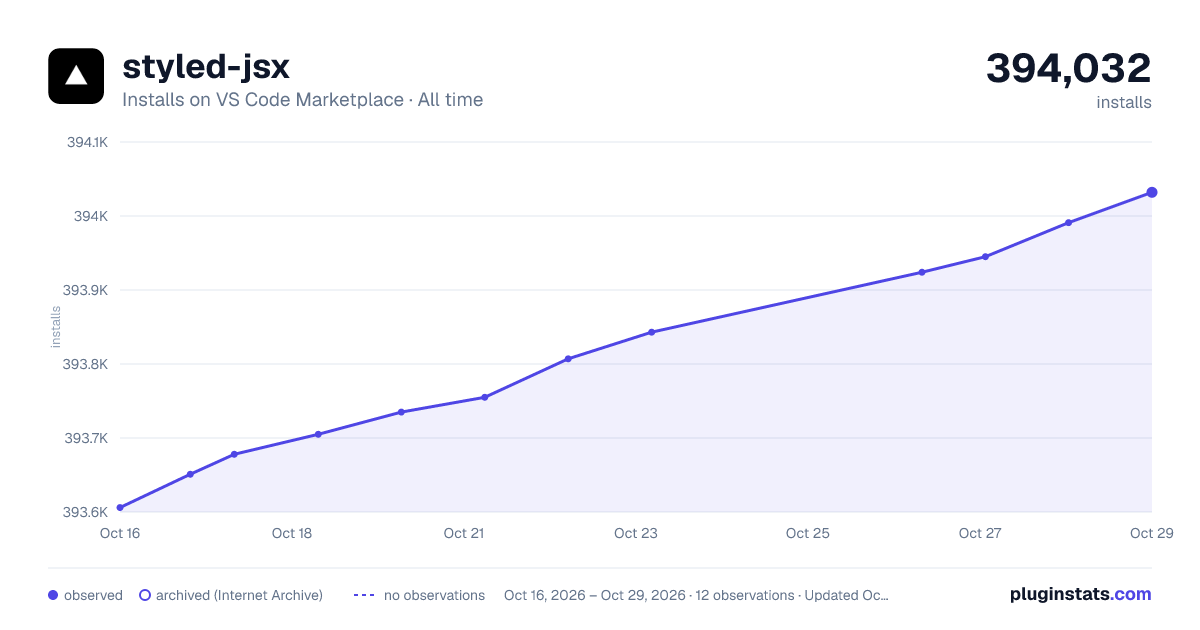This screenshot has height=630, width=1200.
Task: Select the data point just below 393.7K
Action: 234,454
